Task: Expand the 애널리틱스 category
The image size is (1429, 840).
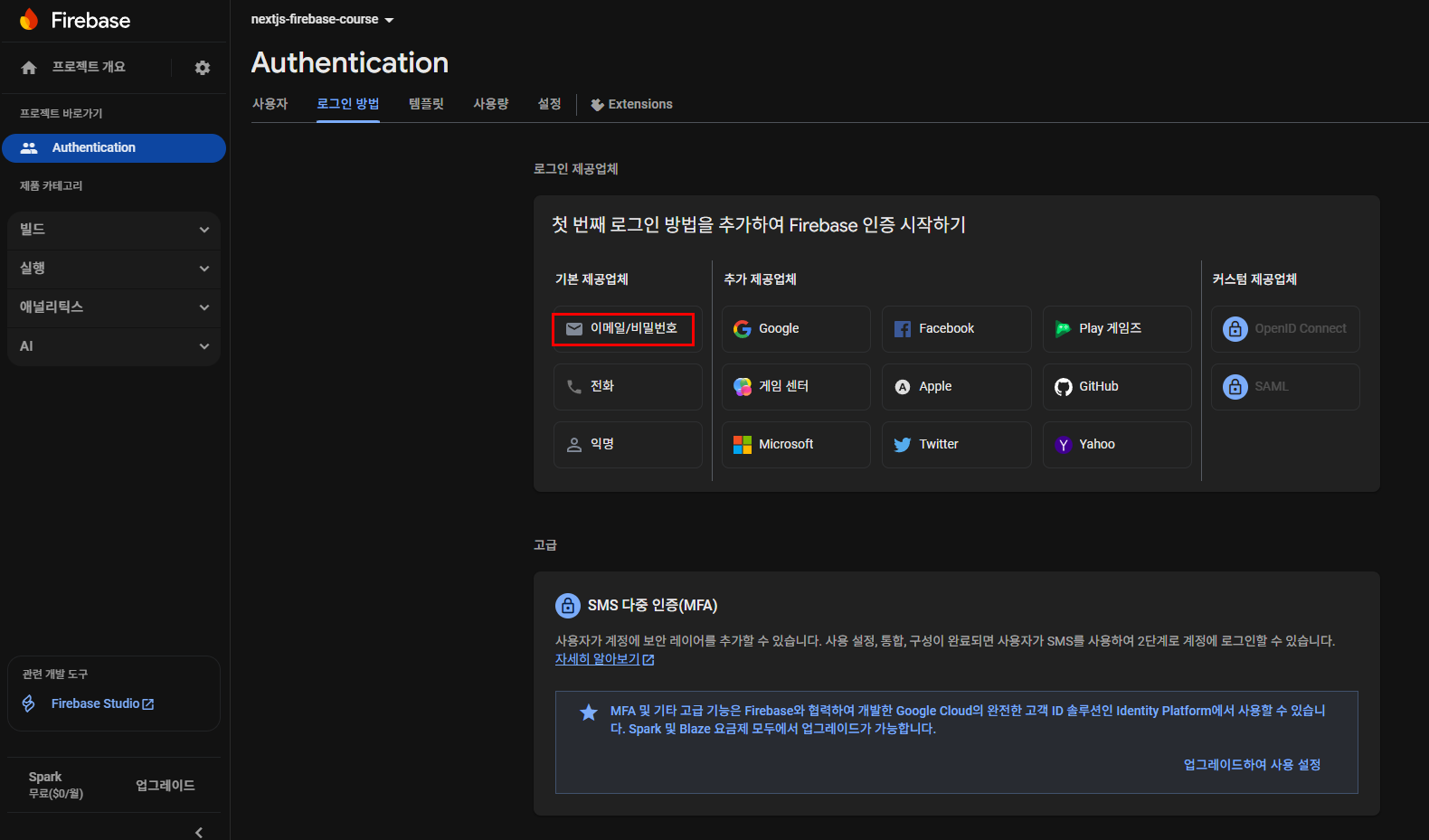Action: (x=114, y=307)
